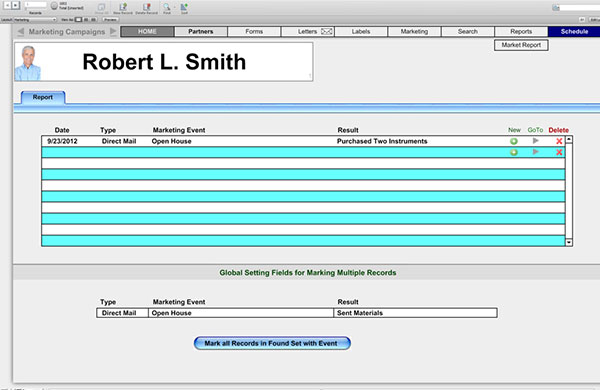Click green New icon in second blank row

[514, 152]
